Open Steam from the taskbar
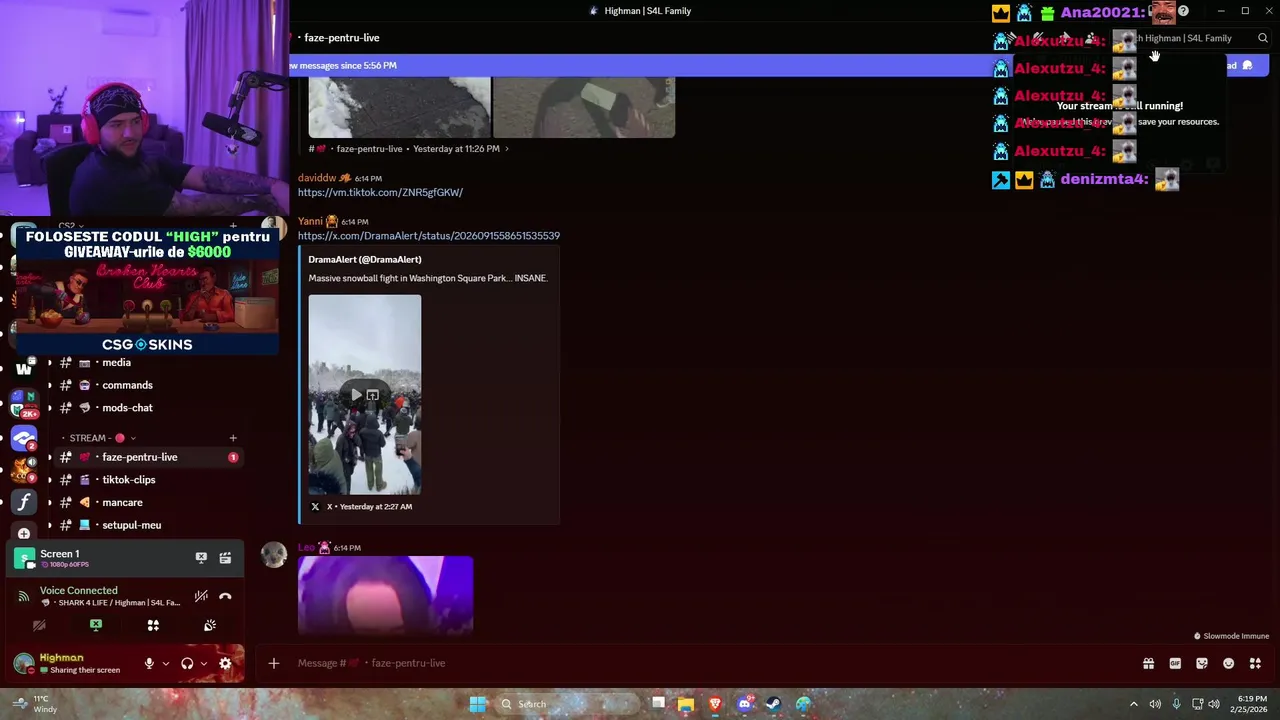Viewport: 1280px width, 720px height. click(773, 704)
